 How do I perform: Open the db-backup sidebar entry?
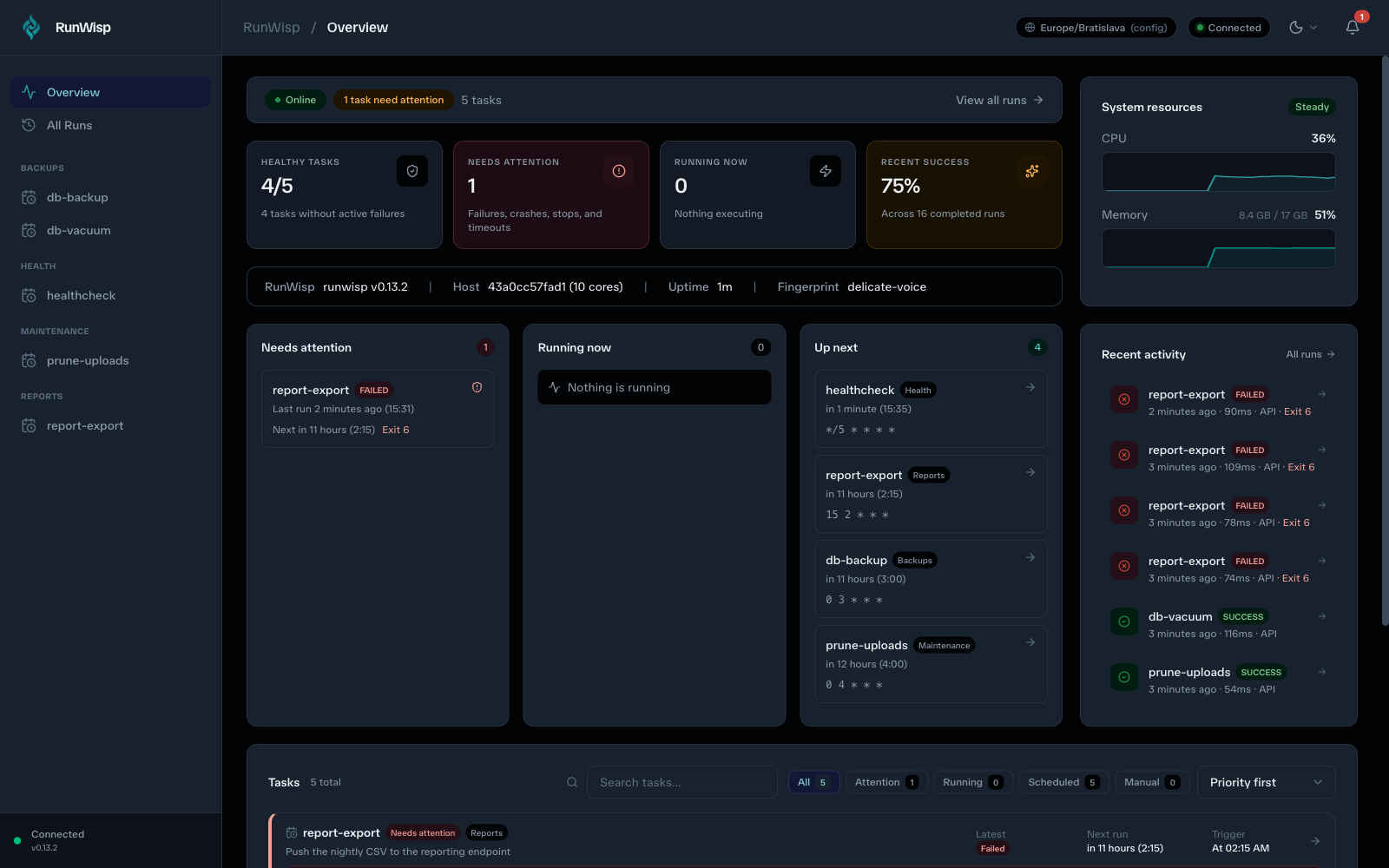pos(110,197)
